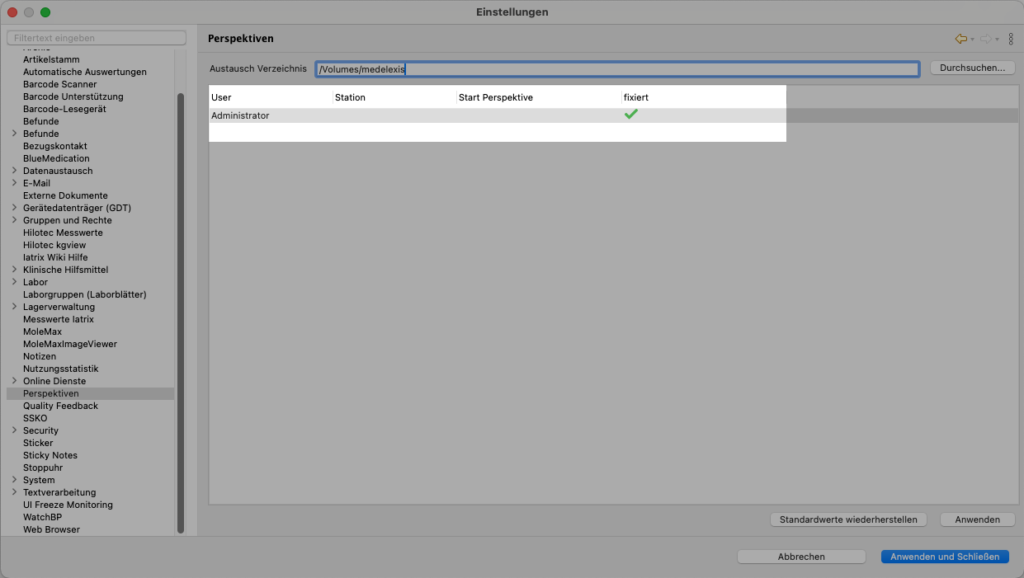Expand the Gerätedatenträger (GDT) tree node

pyautogui.click(x=14, y=208)
